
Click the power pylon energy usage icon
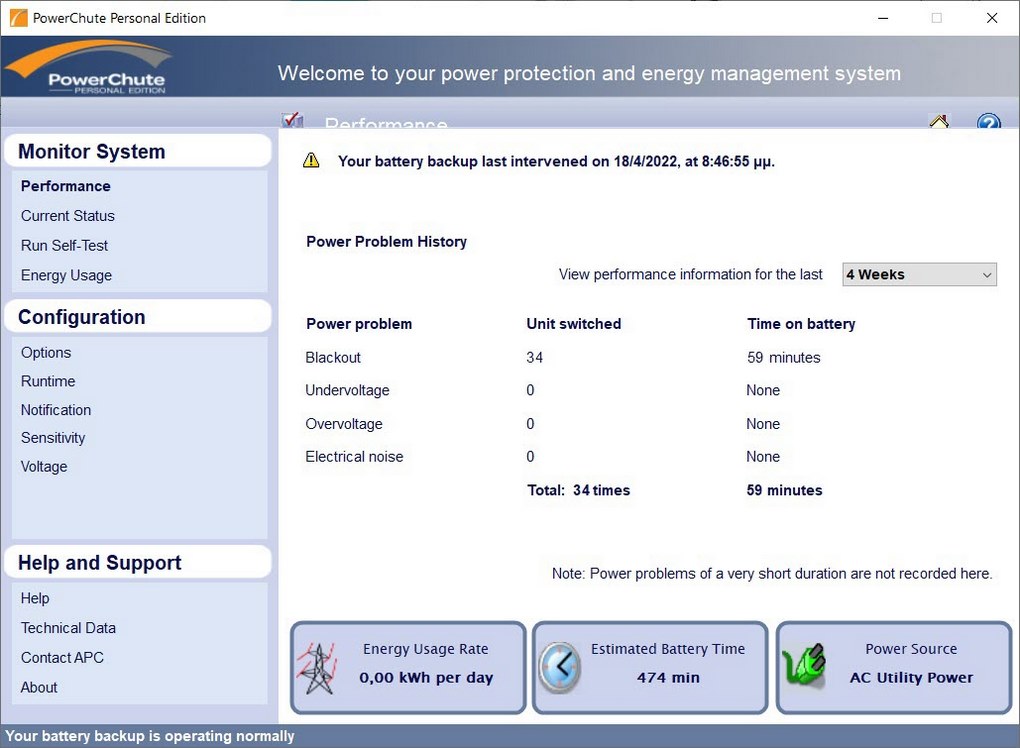coord(317,668)
